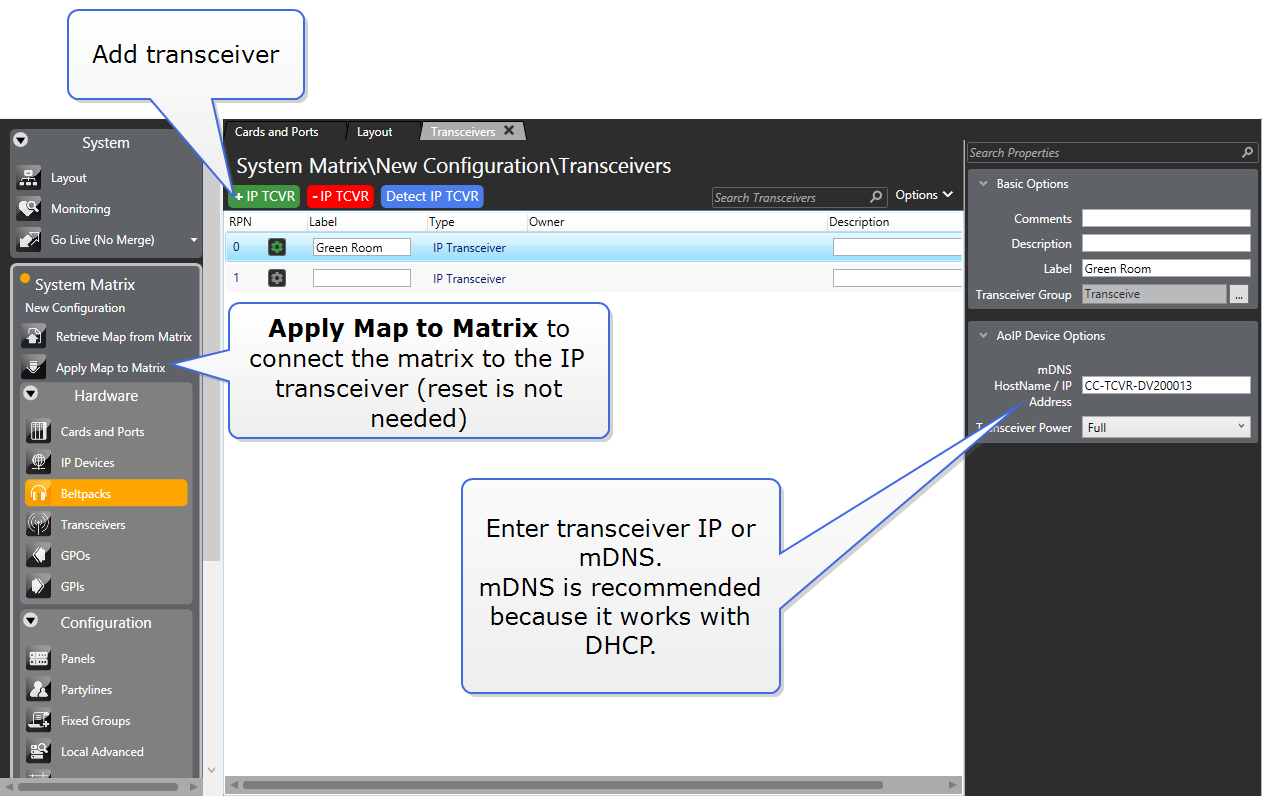
Task: Collapse the Hardware section in sidebar
Action: click(31, 394)
